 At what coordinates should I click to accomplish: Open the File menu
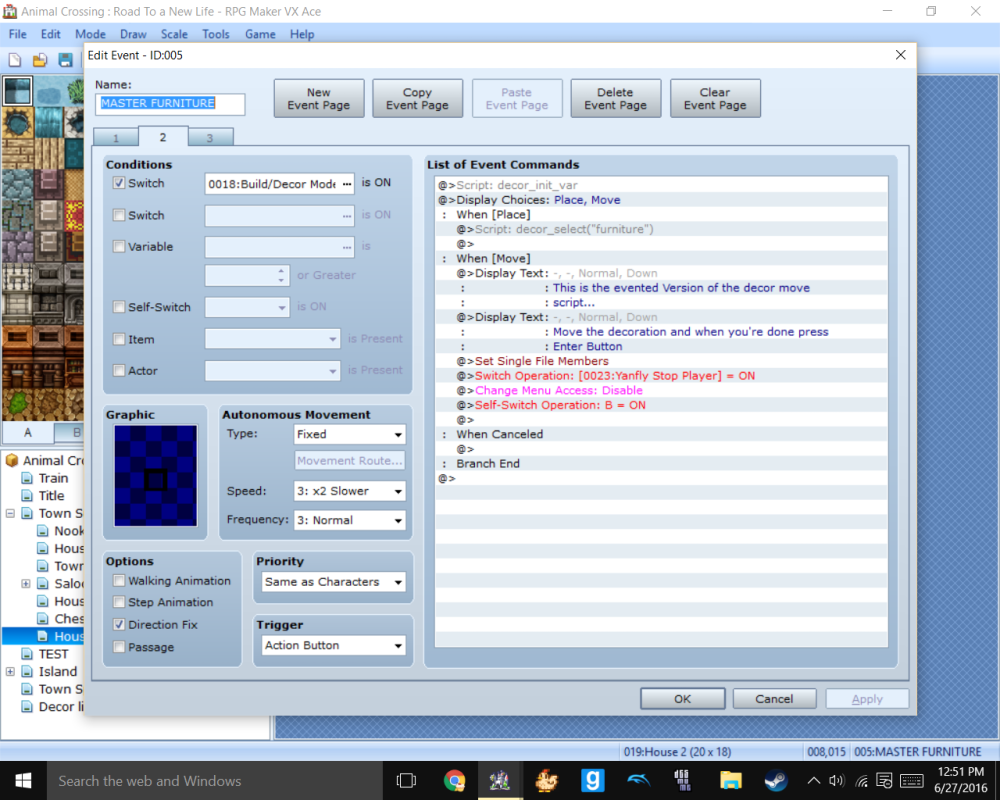(x=17, y=34)
